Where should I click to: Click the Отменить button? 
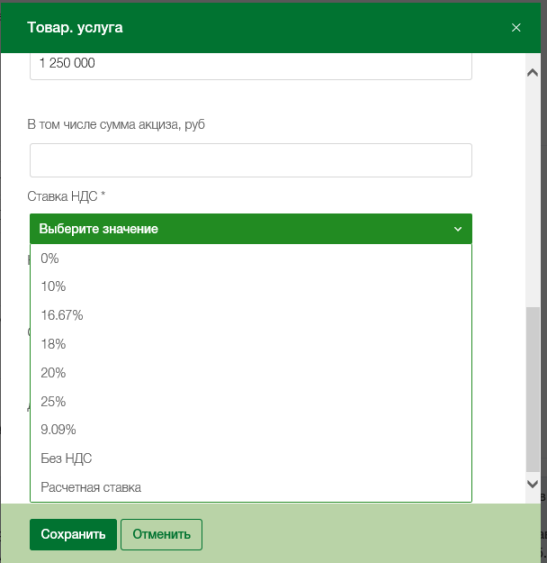point(162,534)
